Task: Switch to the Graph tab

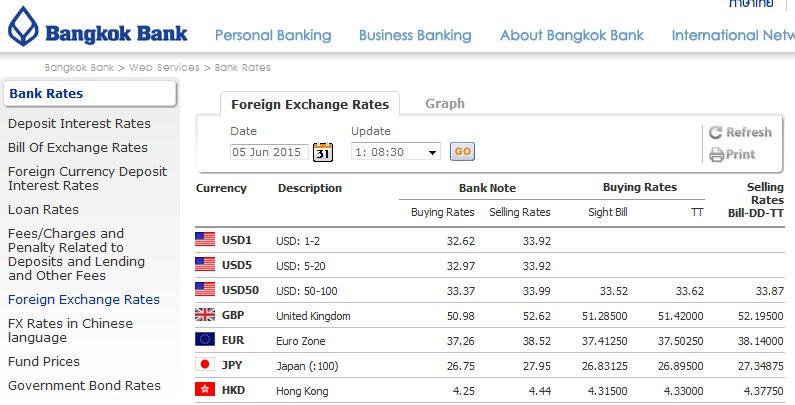Action: [x=445, y=103]
